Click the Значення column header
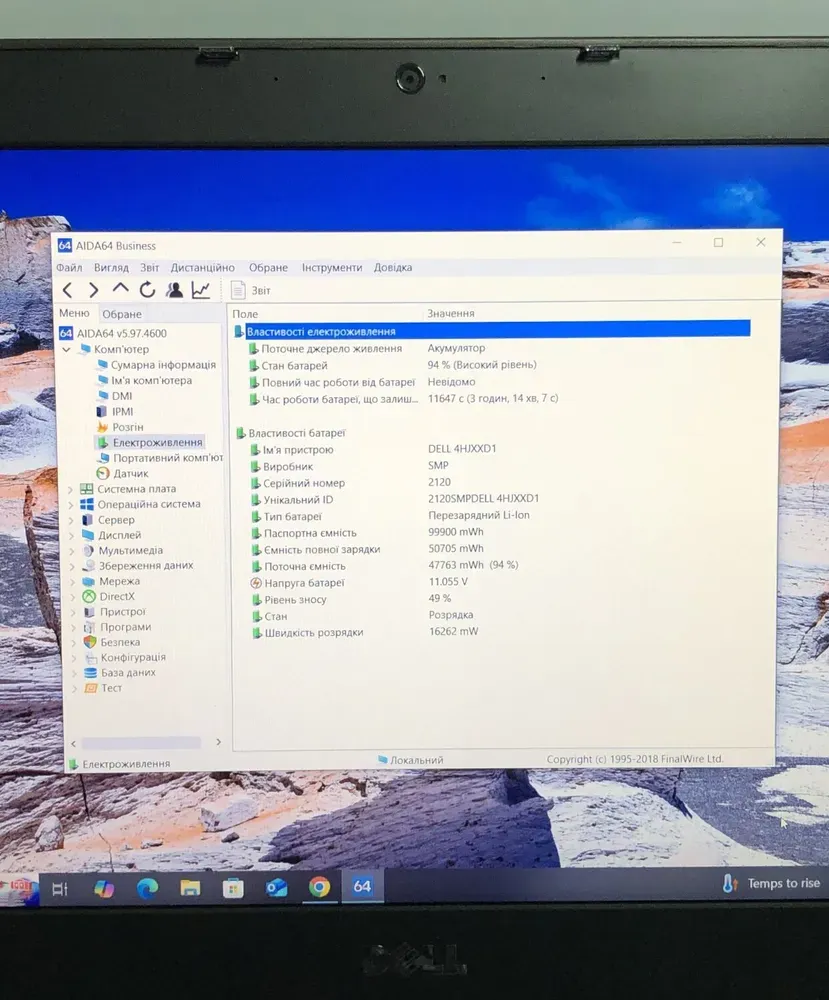Image resolution: width=829 pixels, height=1000 pixels. (x=450, y=314)
